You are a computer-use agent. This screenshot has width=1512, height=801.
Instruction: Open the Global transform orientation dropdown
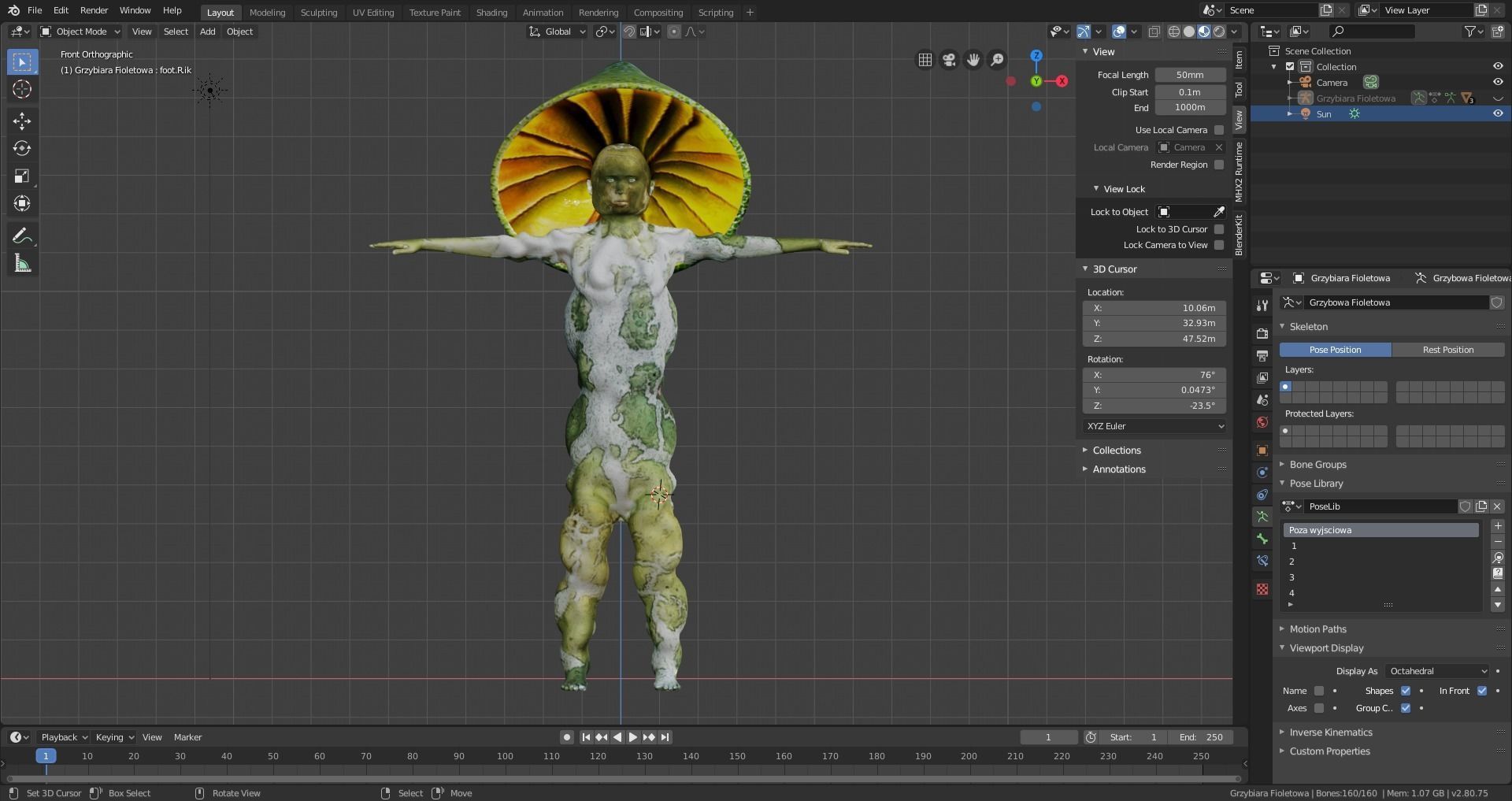(558, 32)
